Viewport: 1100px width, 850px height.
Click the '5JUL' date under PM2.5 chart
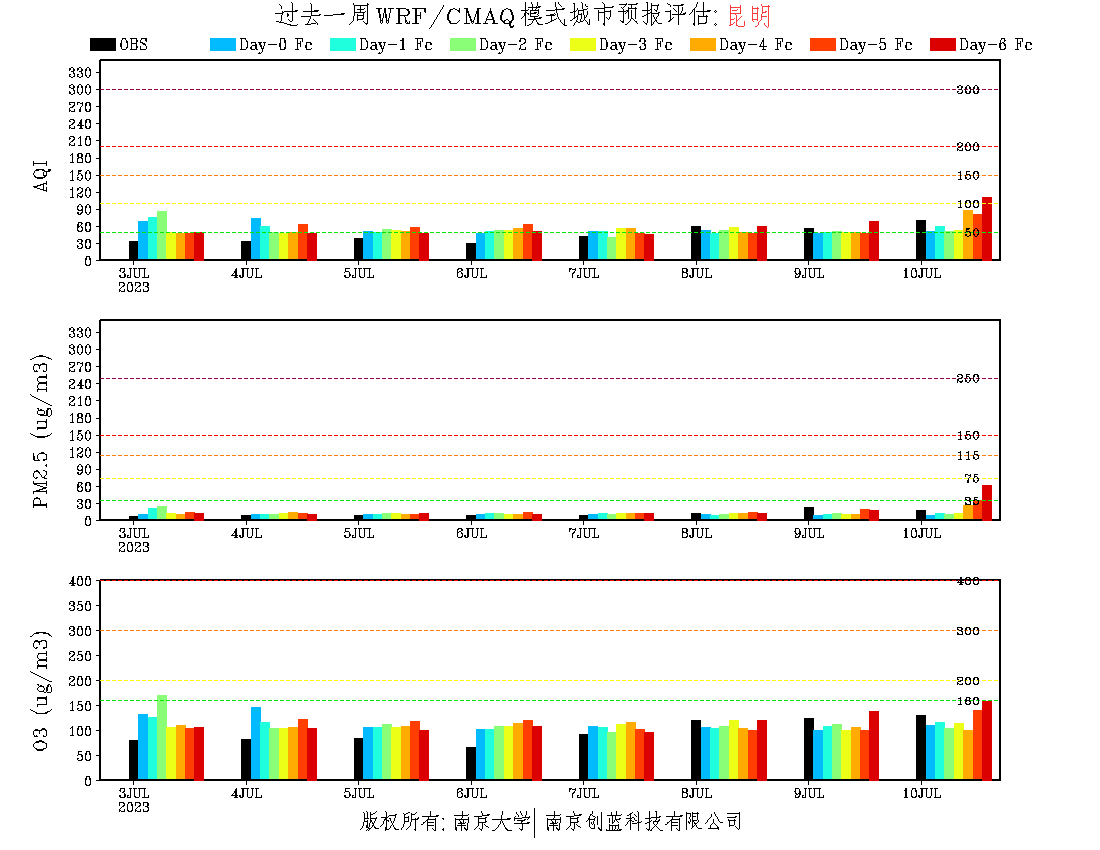tap(358, 534)
